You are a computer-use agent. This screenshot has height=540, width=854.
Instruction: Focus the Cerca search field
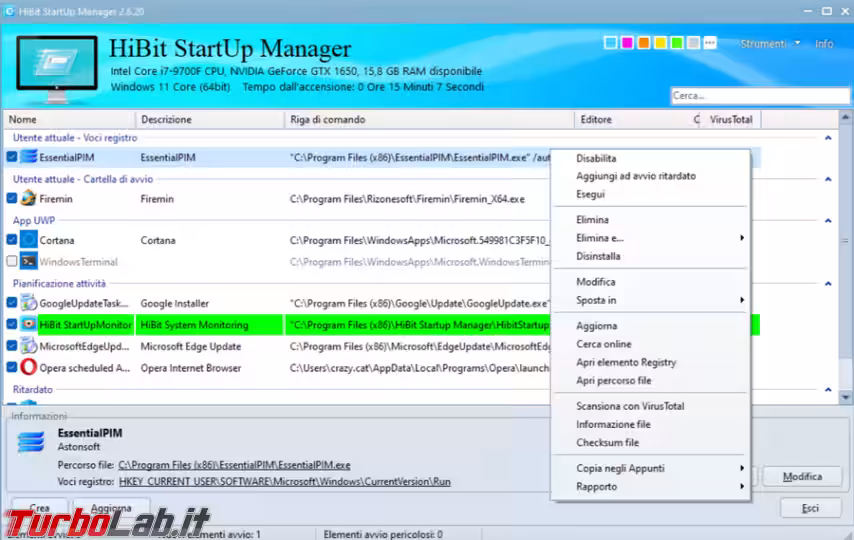click(760, 95)
